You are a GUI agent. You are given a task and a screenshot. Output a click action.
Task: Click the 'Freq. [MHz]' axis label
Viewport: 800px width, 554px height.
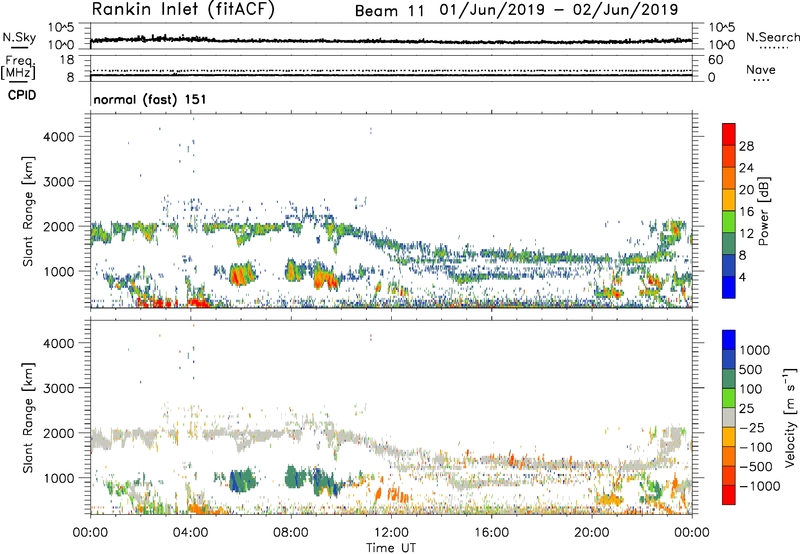point(18,68)
